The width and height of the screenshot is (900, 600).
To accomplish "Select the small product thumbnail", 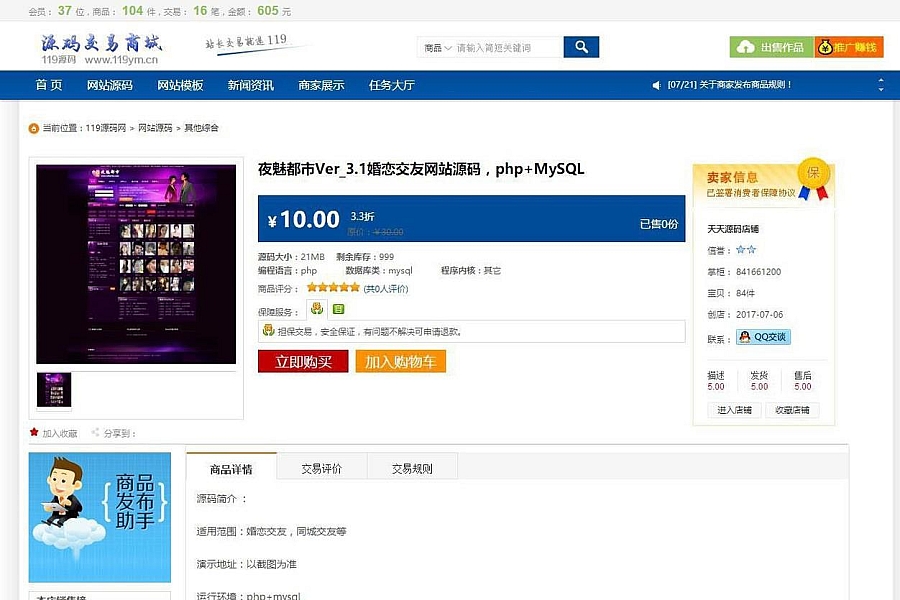I will click(54, 389).
